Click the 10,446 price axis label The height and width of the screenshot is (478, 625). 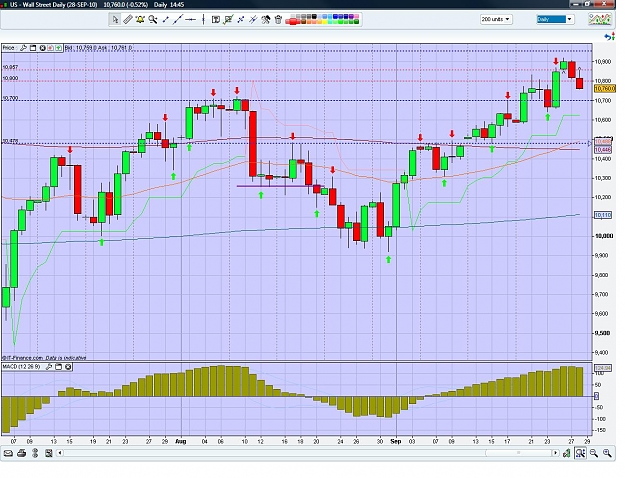tap(602, 149)
